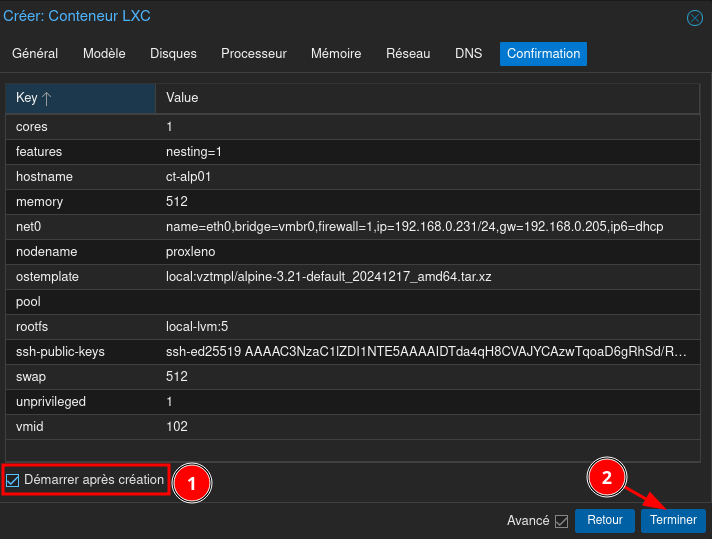Click the sort arrow beside Key
Viewport: 712px width, 539px height.
click(47, 98)
